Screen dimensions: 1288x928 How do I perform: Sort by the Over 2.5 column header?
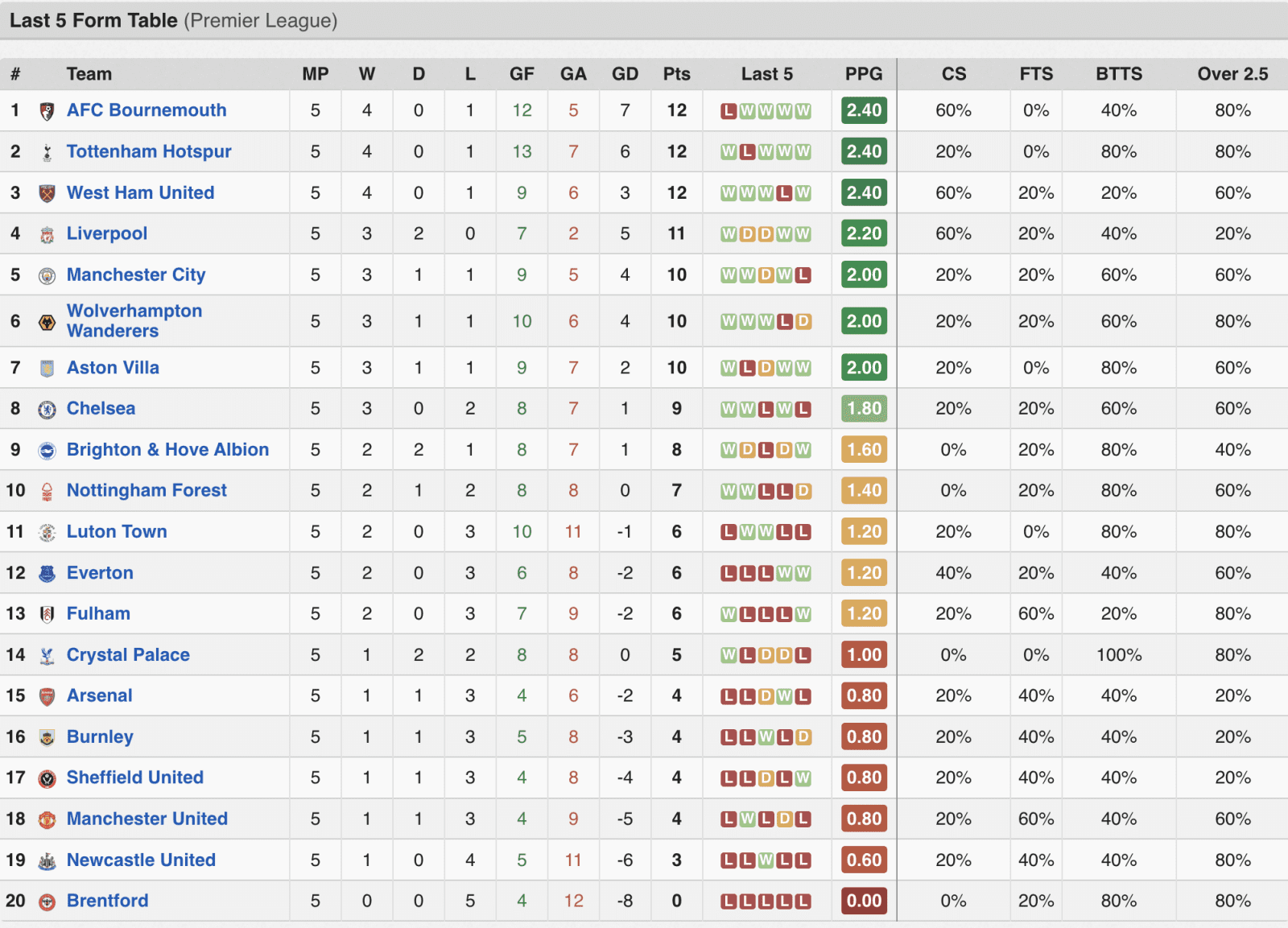click(1232, 74)
